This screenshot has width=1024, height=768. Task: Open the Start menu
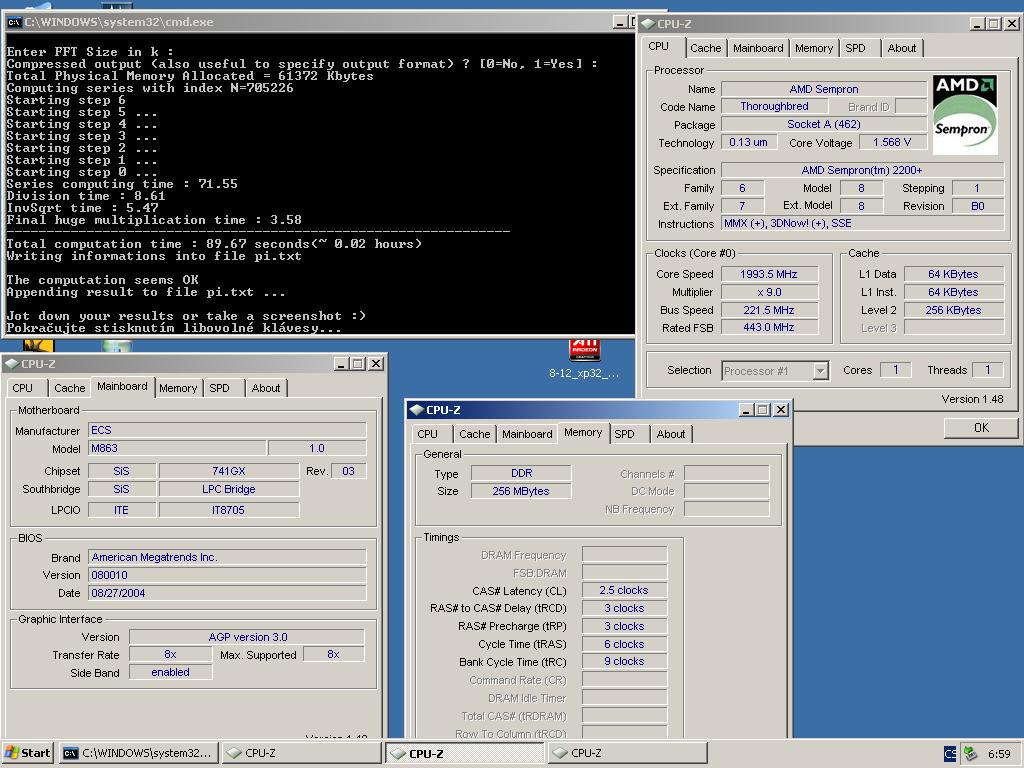click(x=27, y=753)
